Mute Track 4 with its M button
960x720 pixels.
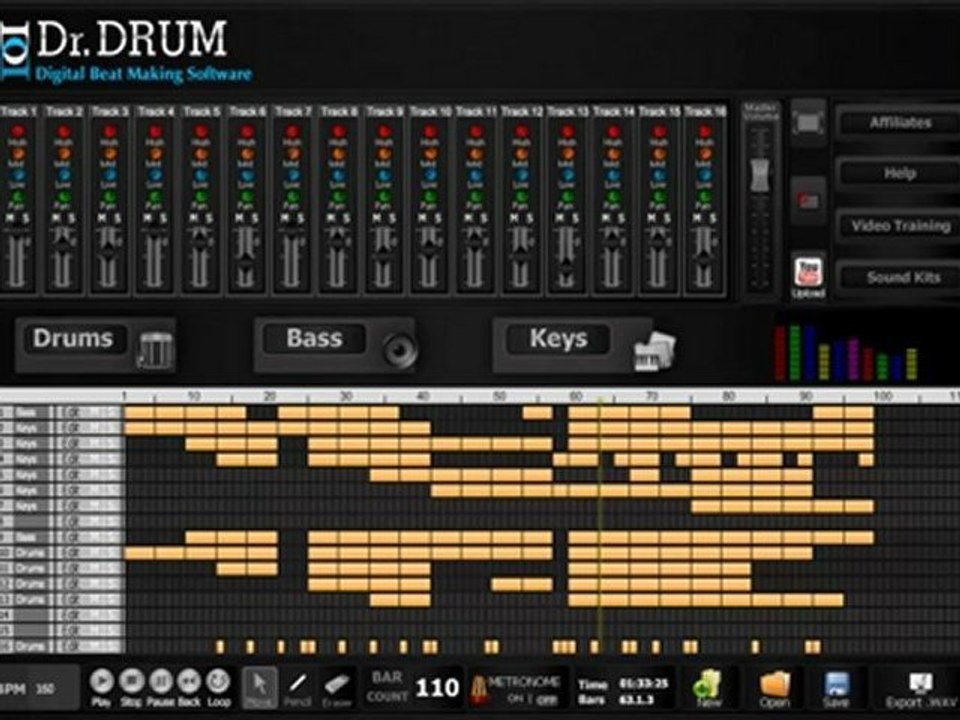[x=148, y=219]
